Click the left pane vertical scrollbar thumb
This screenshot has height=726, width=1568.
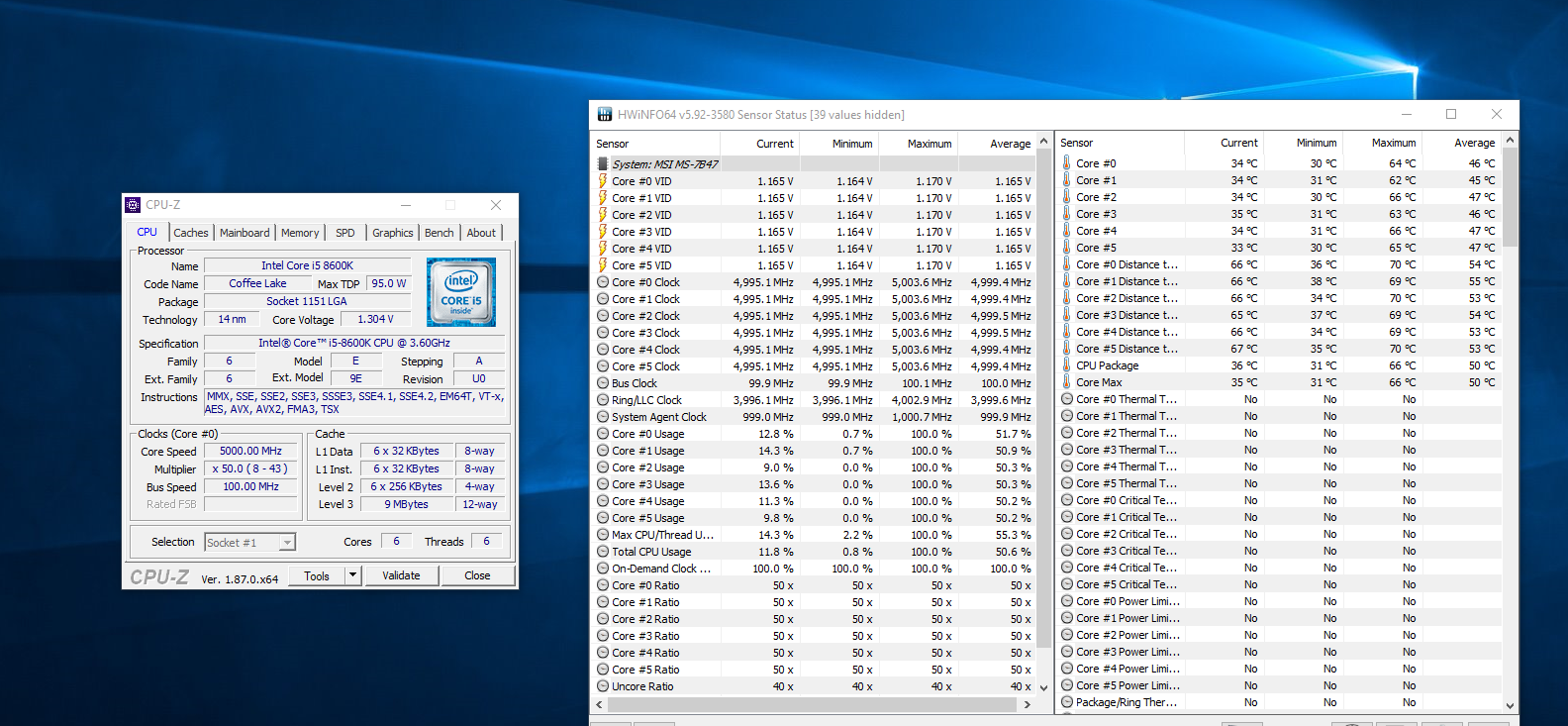(1043, 397)
